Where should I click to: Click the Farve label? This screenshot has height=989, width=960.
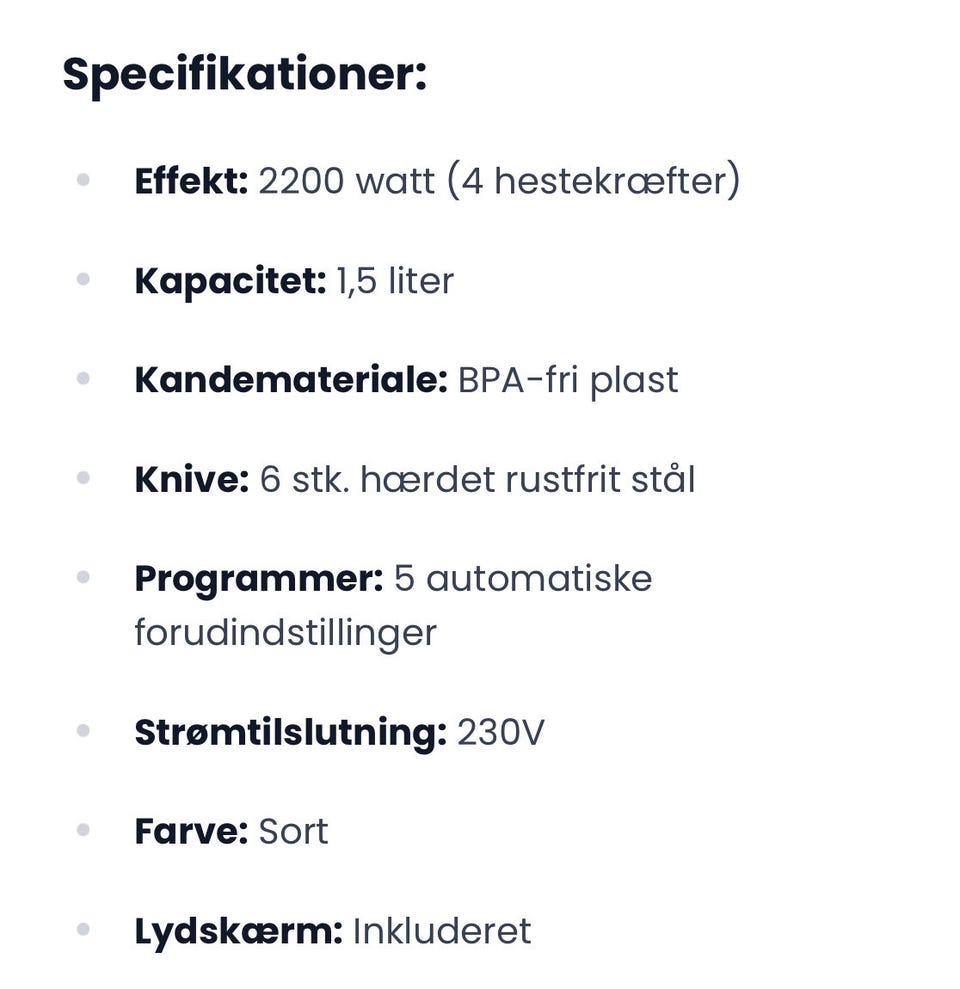191,831
